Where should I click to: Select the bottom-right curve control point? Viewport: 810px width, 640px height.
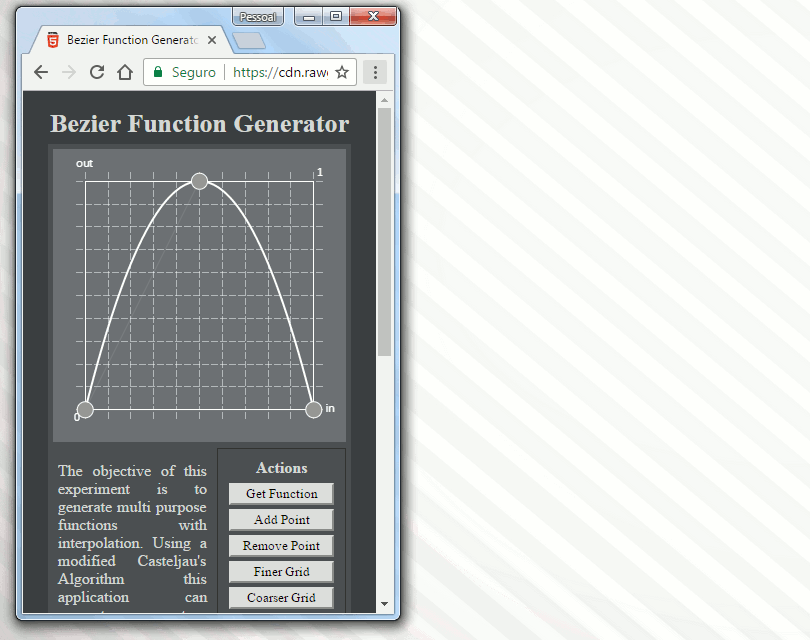point(313,409)
